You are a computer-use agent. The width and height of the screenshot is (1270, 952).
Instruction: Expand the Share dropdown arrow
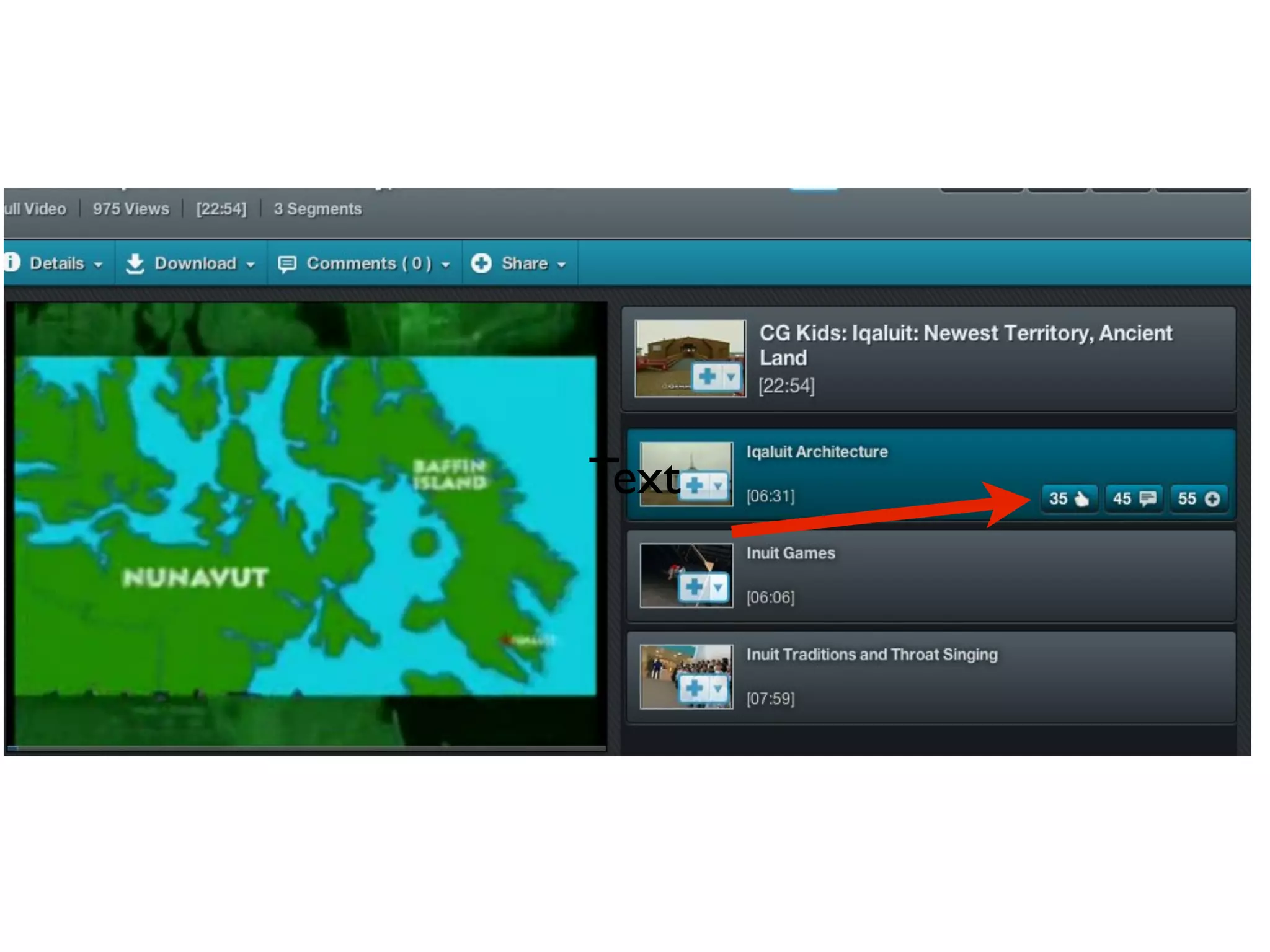pyautogui.click(x=561, y=265)
